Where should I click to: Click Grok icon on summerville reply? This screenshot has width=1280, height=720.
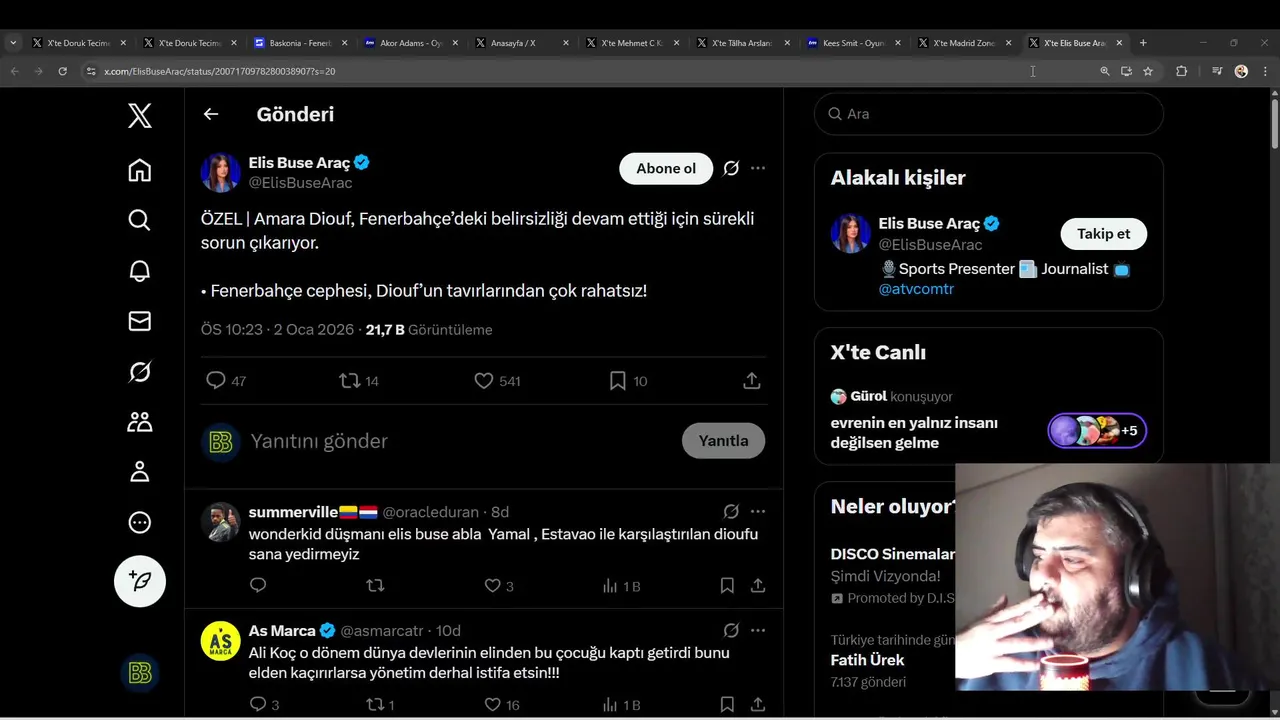point(731,511)
